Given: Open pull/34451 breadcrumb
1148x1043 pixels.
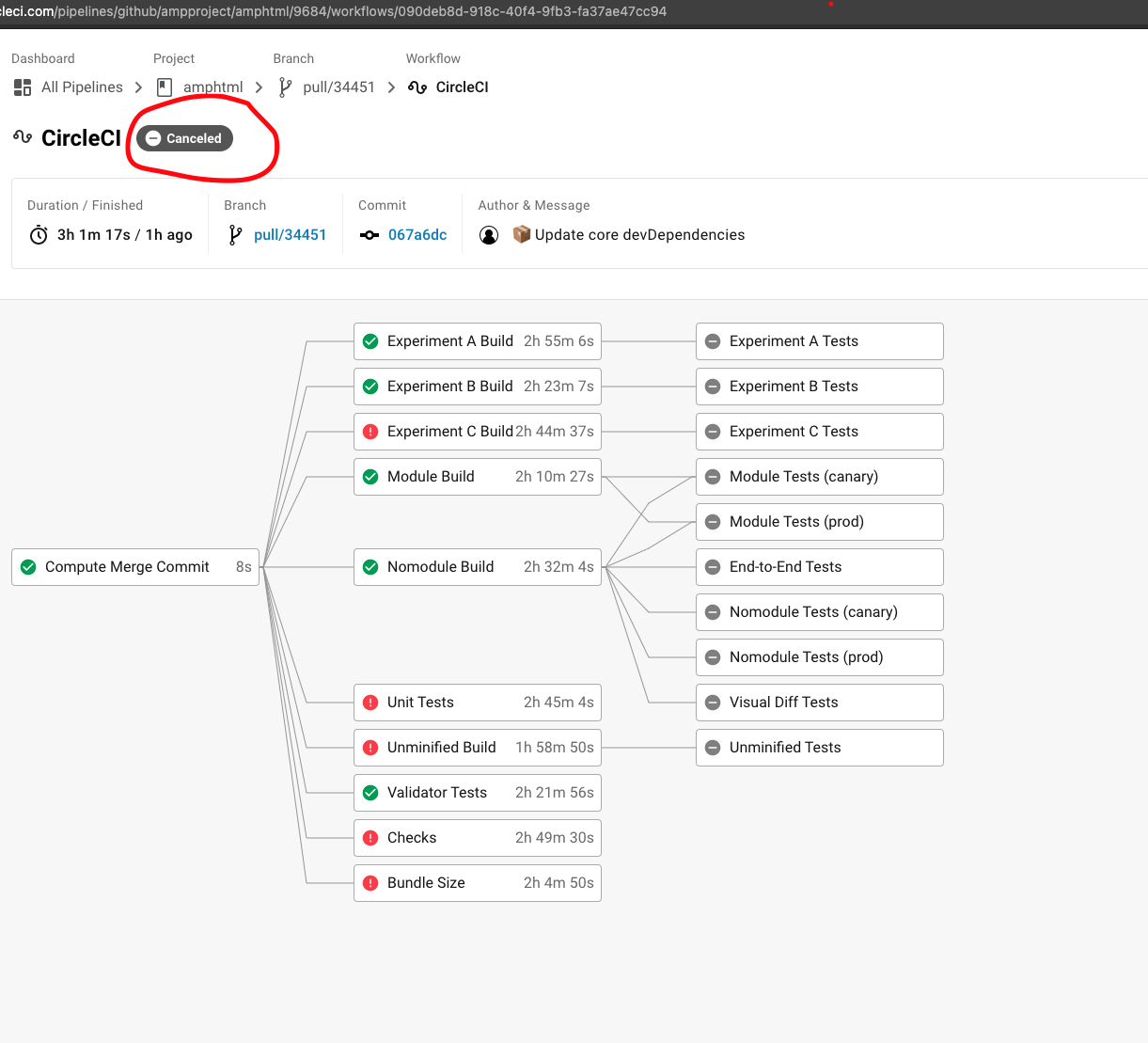Looking at the screenshot, I should 338,87.
